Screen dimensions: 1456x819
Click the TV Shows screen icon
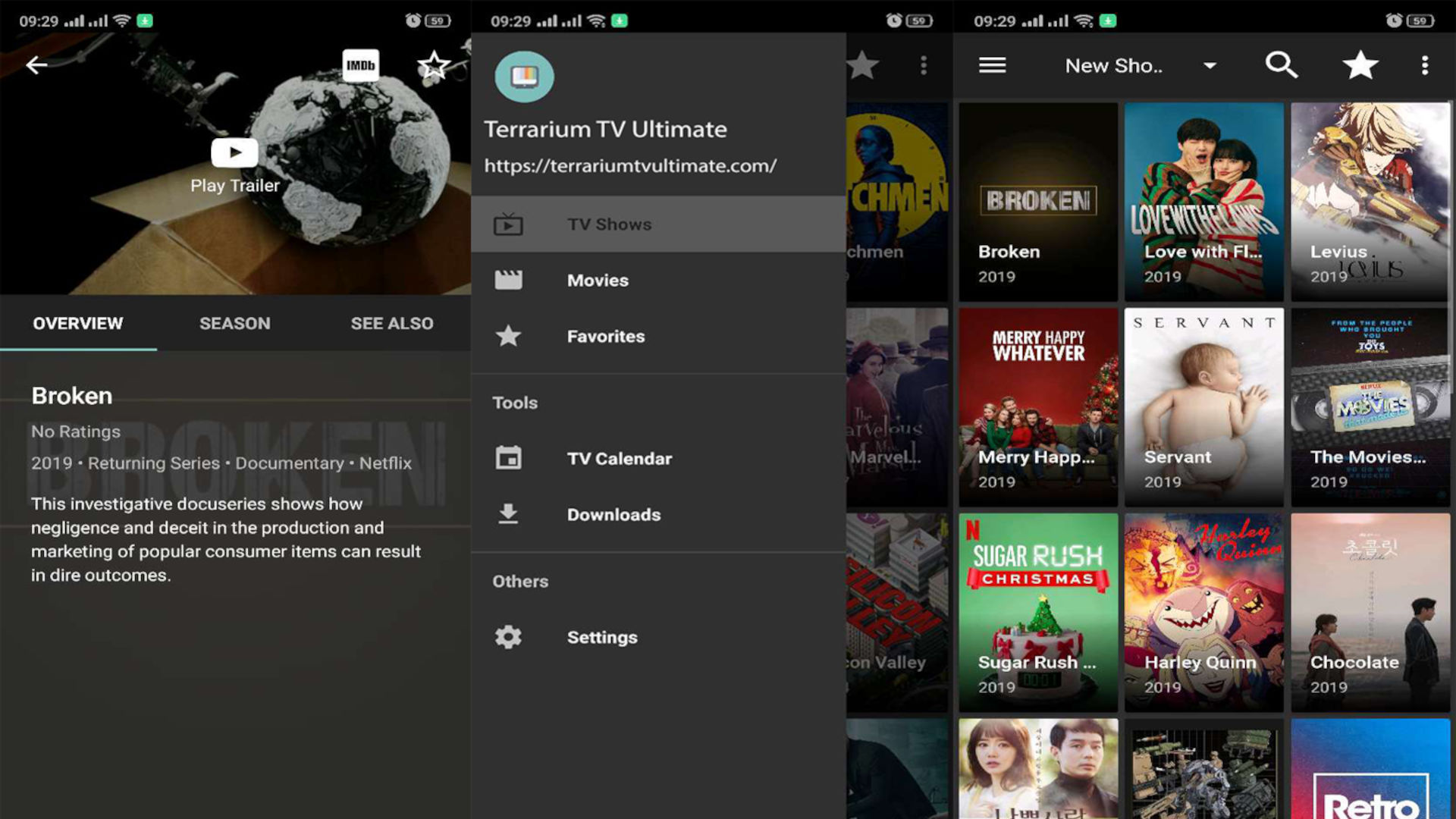(x=508, y=224)
